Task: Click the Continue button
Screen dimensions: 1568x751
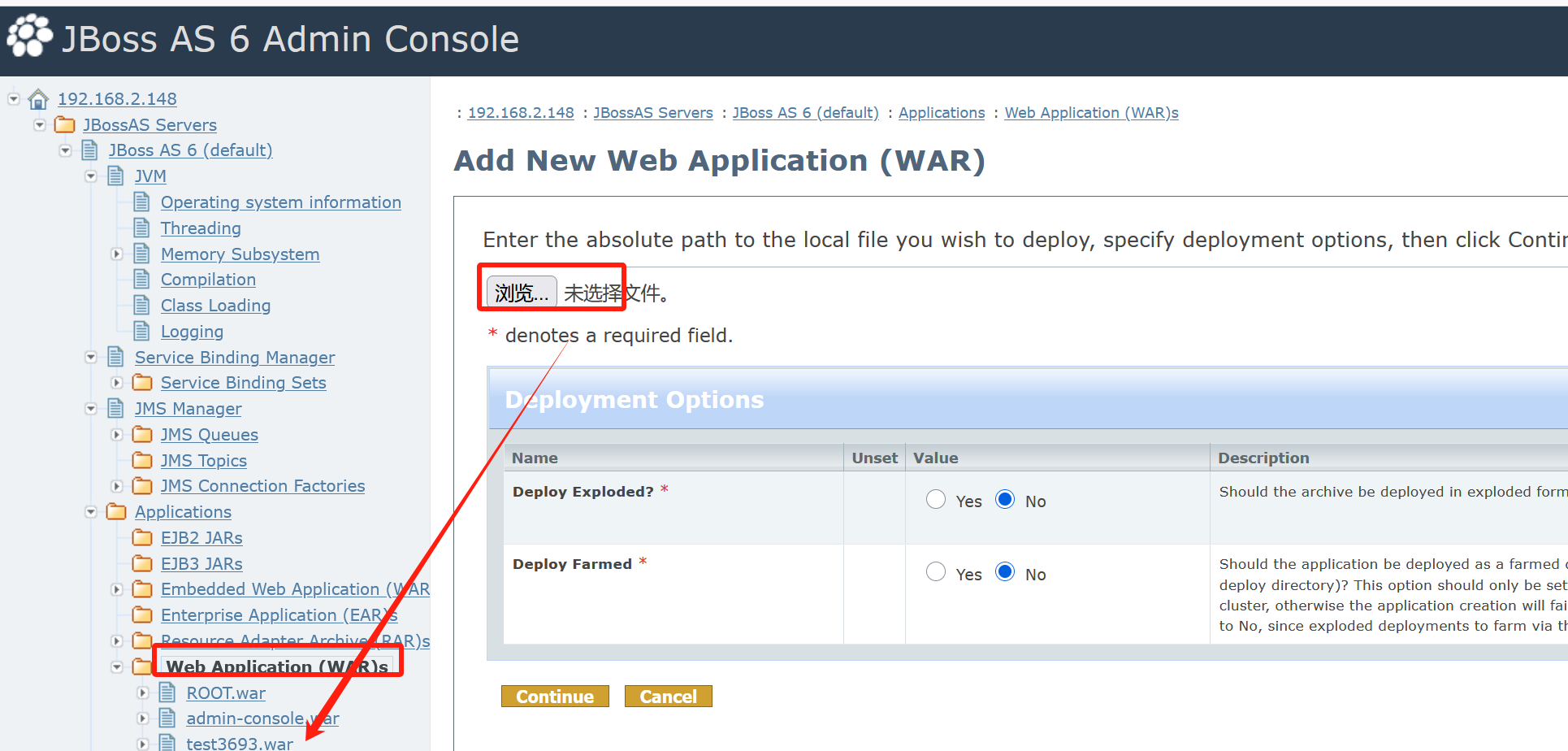Action: pyautogui.click(x=555, y=697)
